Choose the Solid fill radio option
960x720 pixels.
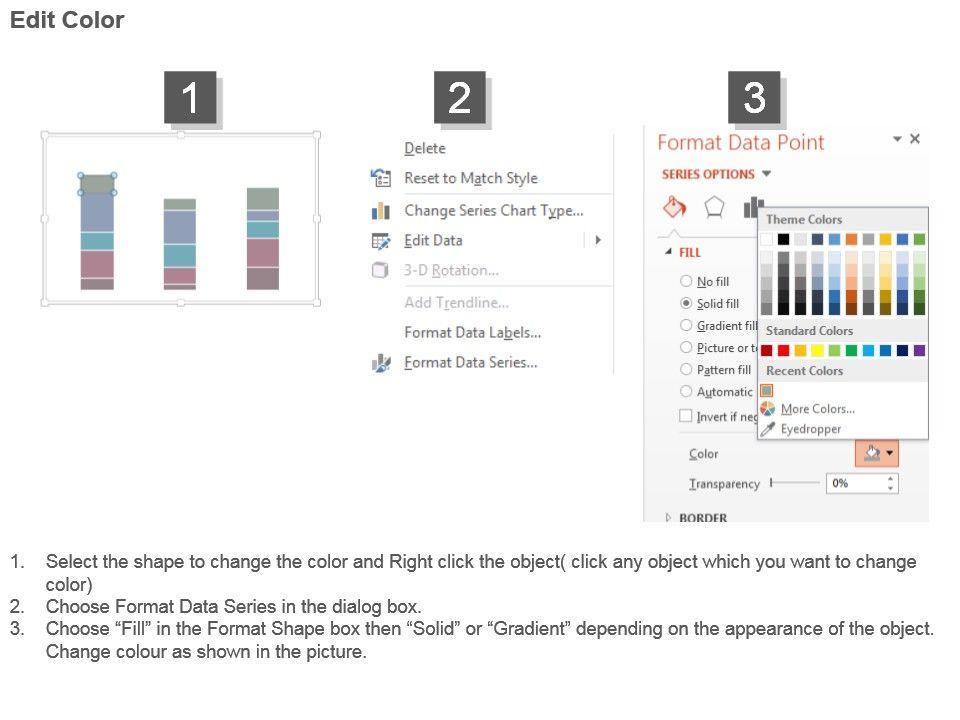686,303
